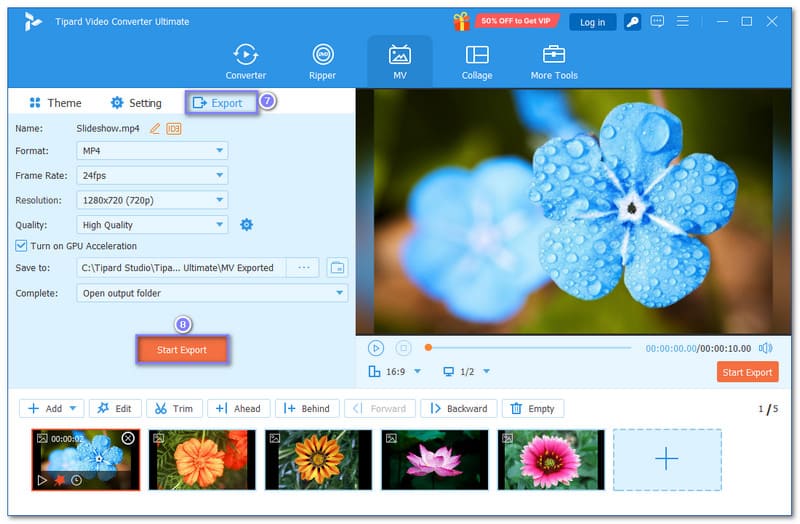Toggle the preview volume icon

click(765, 348)
